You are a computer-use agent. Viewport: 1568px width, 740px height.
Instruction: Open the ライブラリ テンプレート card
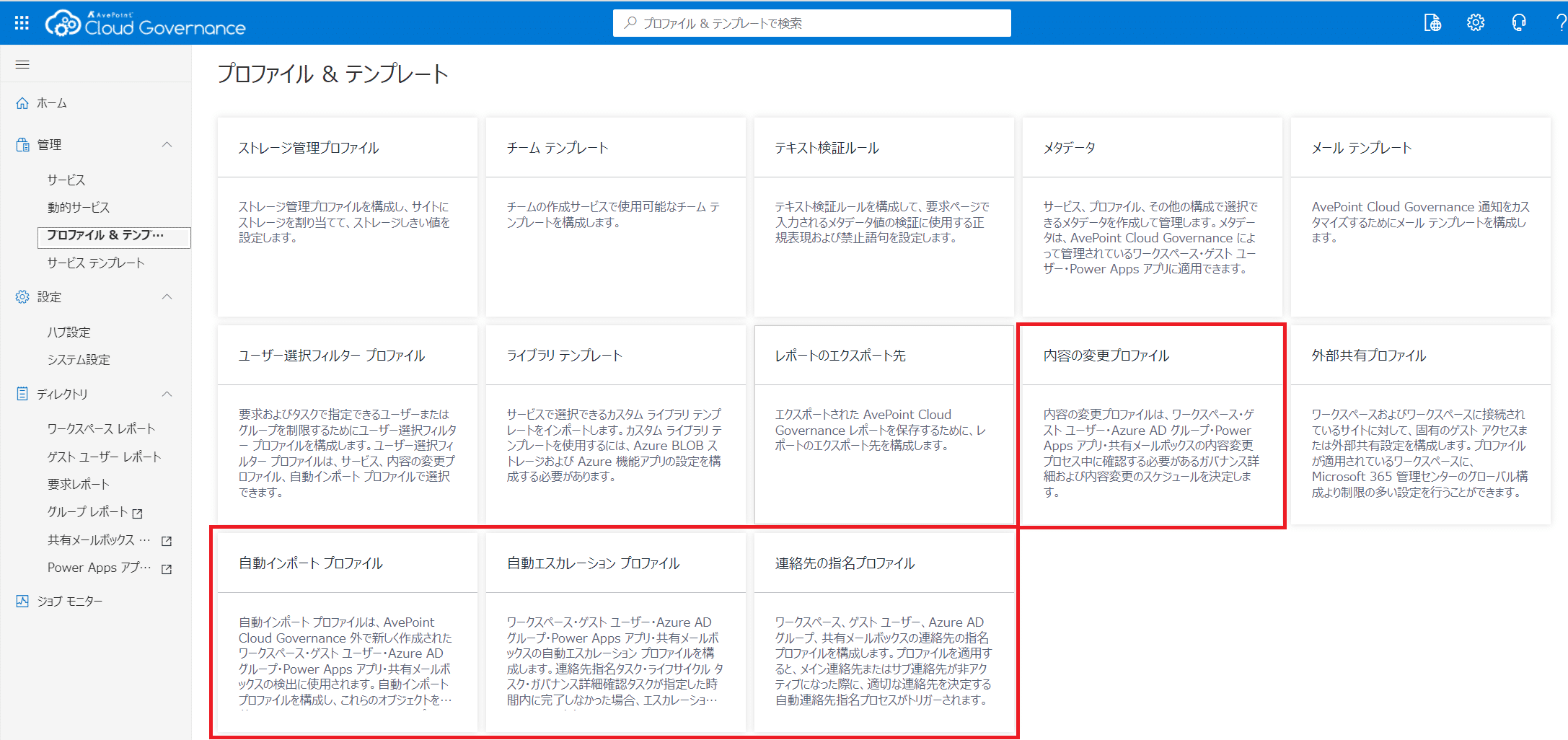pos(616,425)
